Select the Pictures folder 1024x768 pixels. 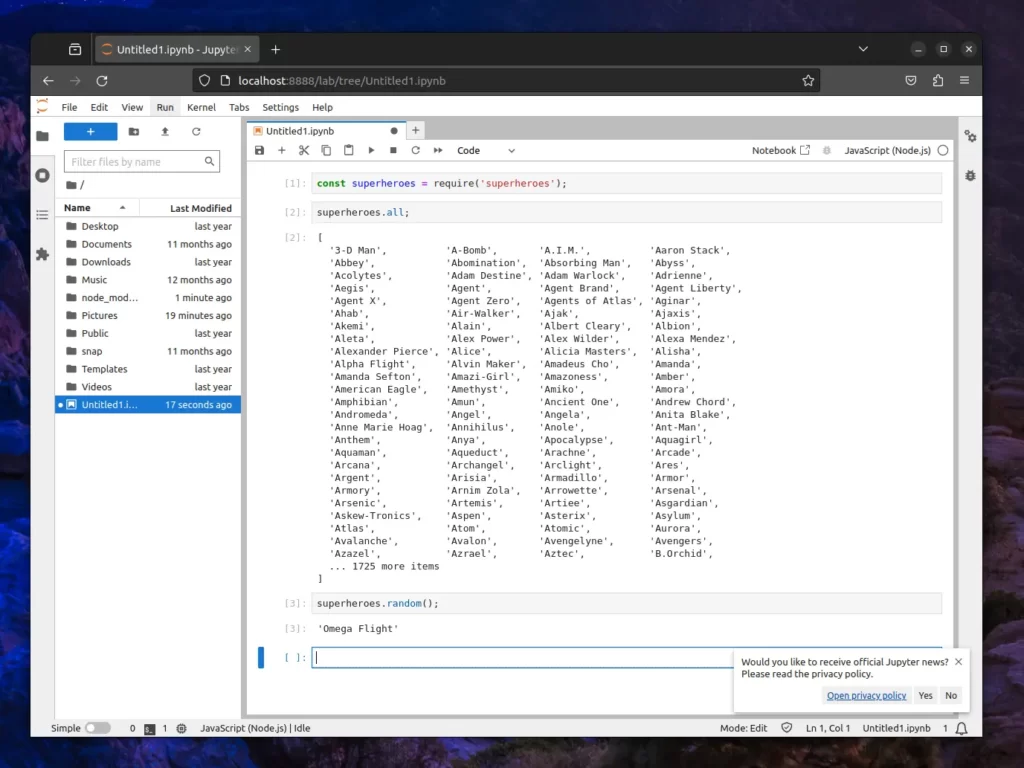148,315
